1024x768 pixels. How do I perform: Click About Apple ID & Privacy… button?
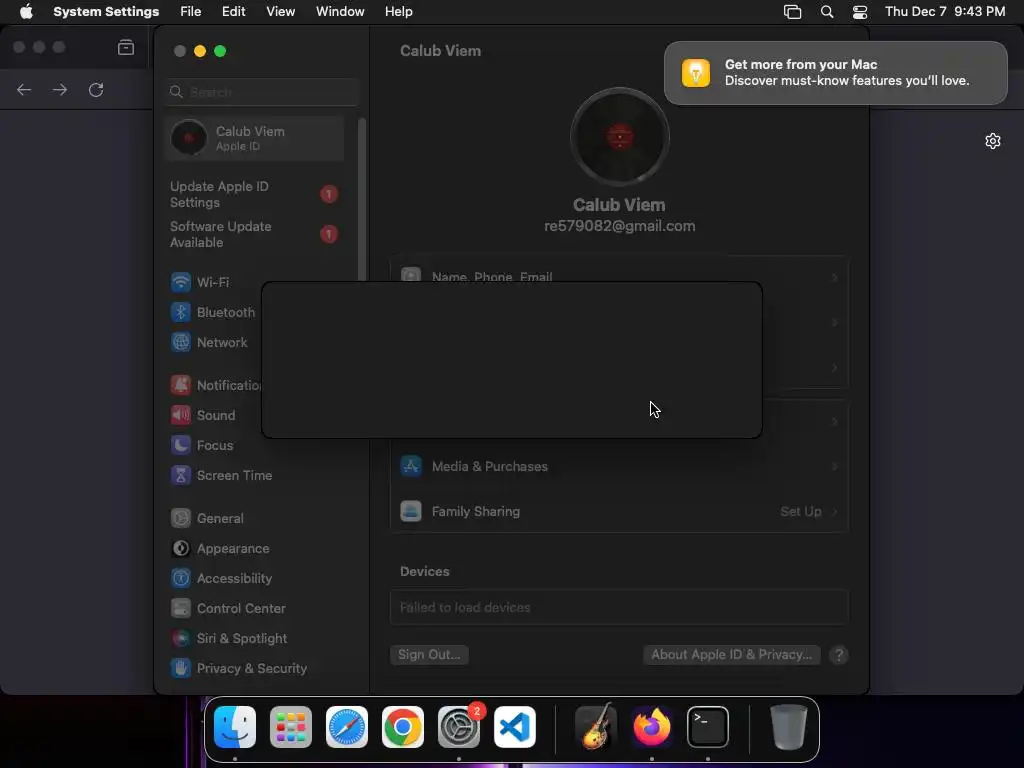click(x=731, y=654)
